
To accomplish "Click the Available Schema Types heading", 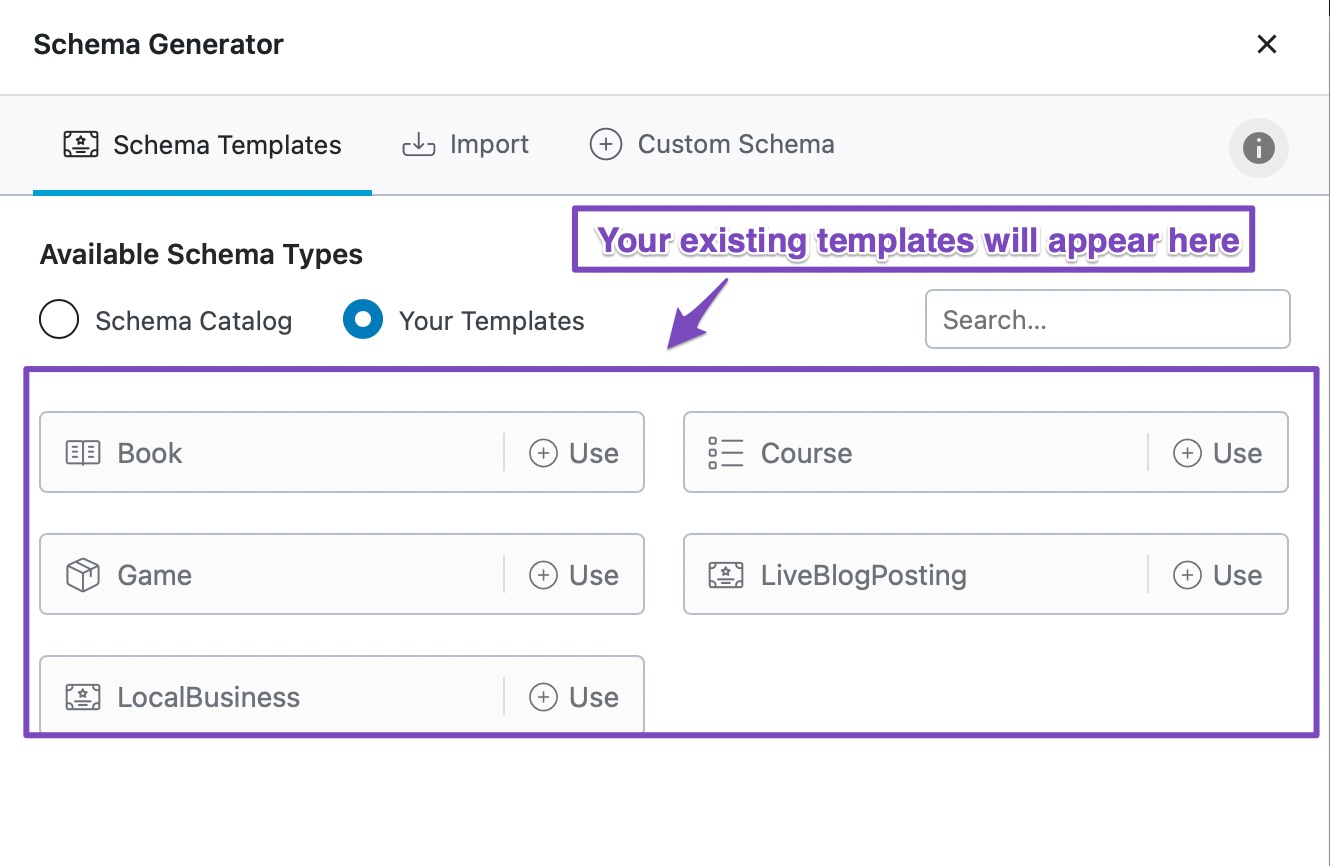I will click(x=201, y=254).
